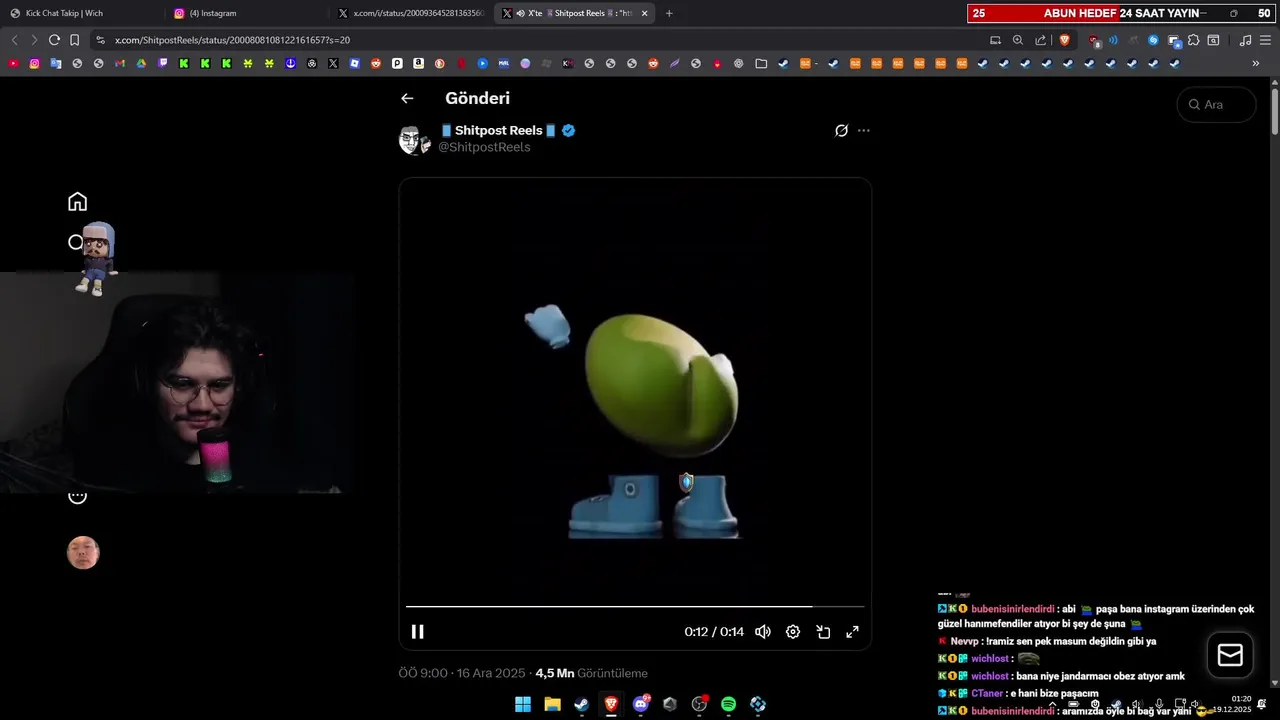
Task: Toggle picture-in-picture for the video
Action: 823,632
